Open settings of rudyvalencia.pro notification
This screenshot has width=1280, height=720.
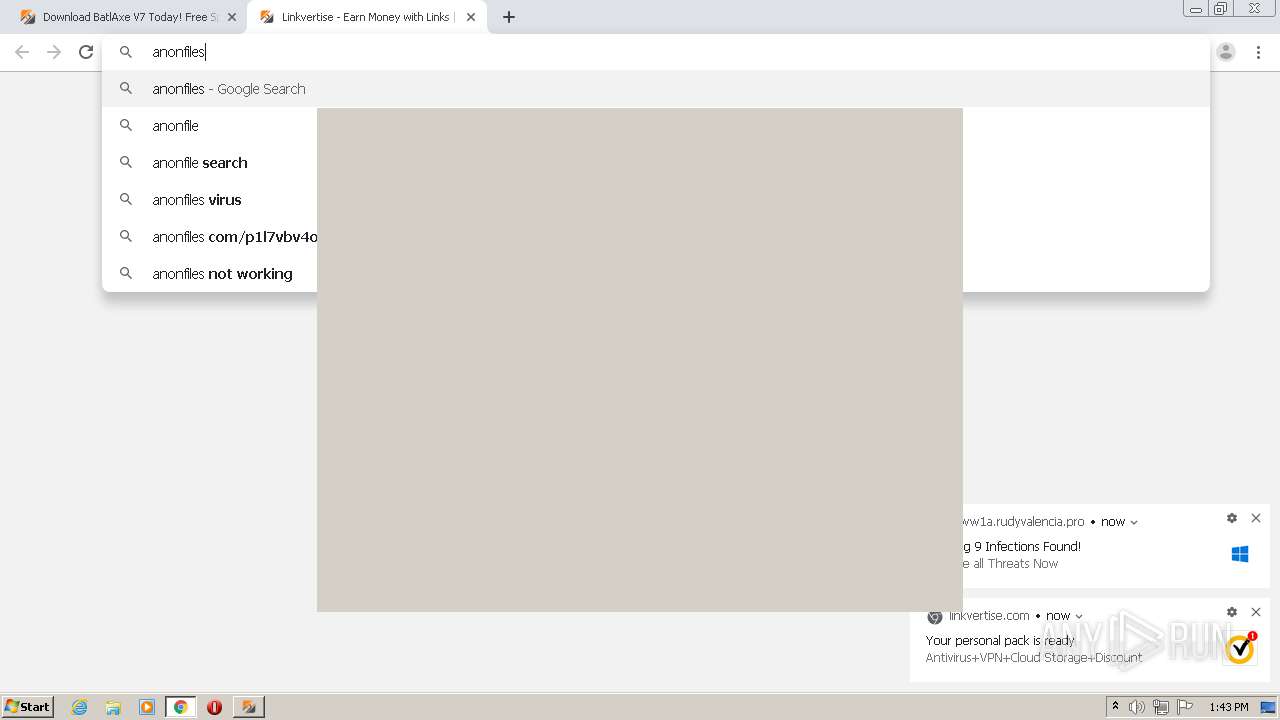[1232, 518]
